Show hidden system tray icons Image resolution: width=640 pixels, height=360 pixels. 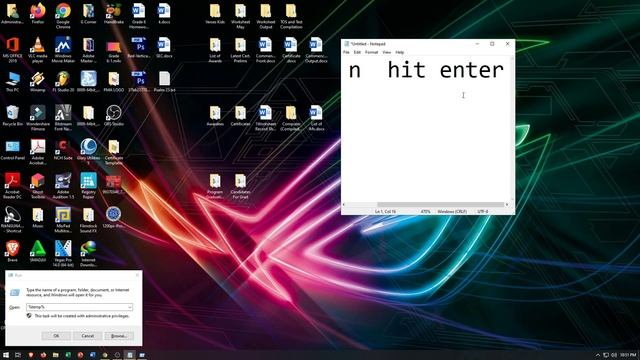[x=598, y=355]
